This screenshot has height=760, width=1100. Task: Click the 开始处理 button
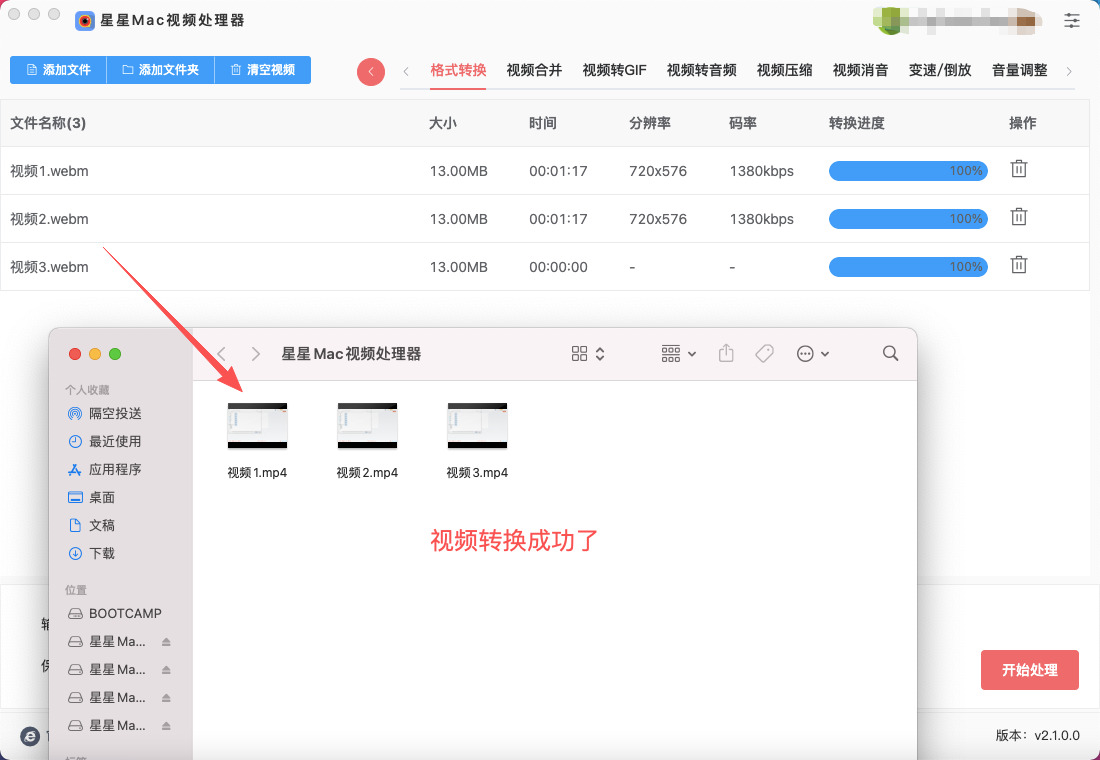[1029, 670]
